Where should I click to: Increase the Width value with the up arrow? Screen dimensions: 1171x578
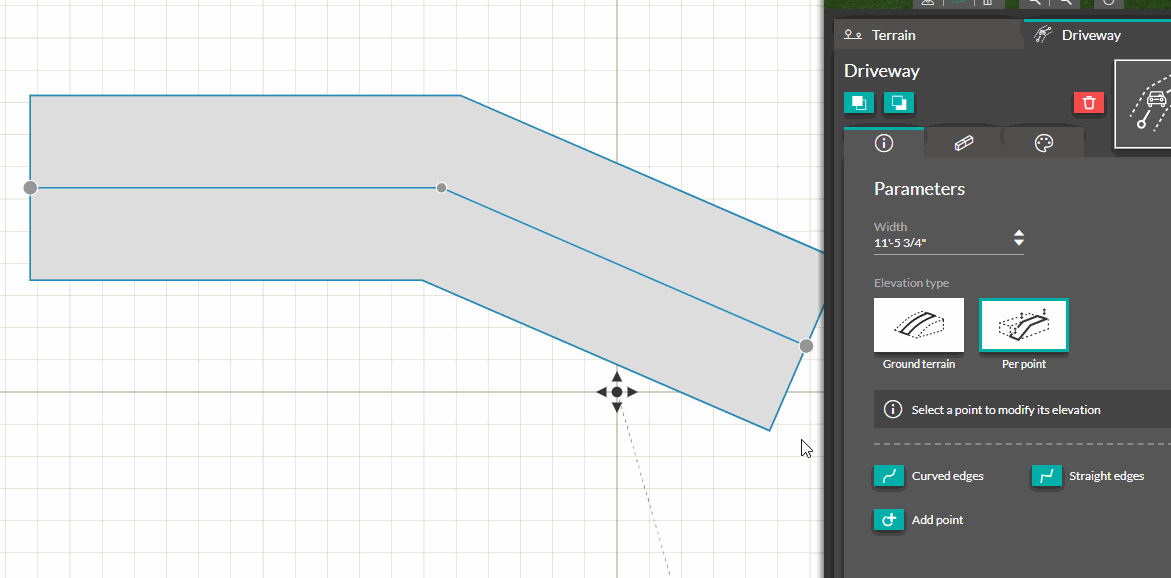[1018, 233]
